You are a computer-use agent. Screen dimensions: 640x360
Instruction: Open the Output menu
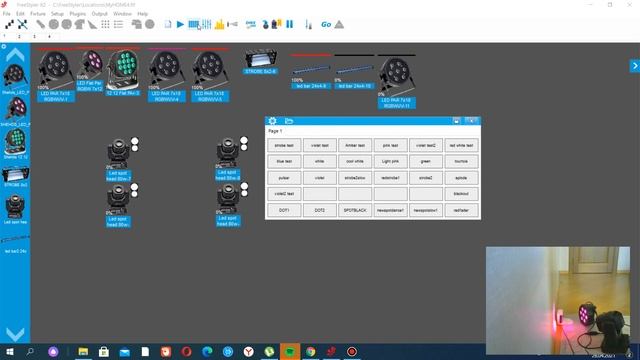click(x=100, y=14)
